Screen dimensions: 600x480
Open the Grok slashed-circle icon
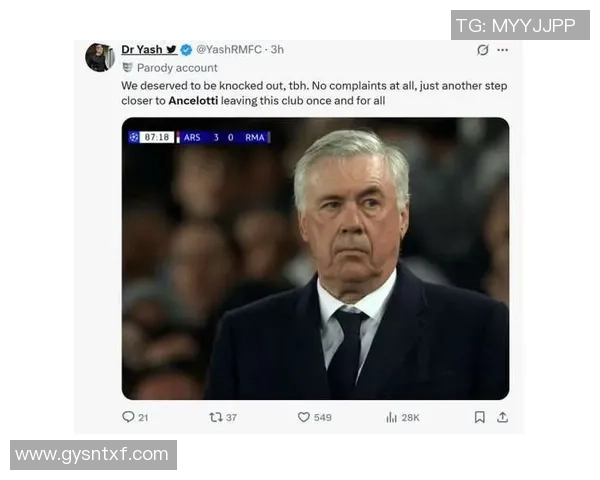click(483, 50)
